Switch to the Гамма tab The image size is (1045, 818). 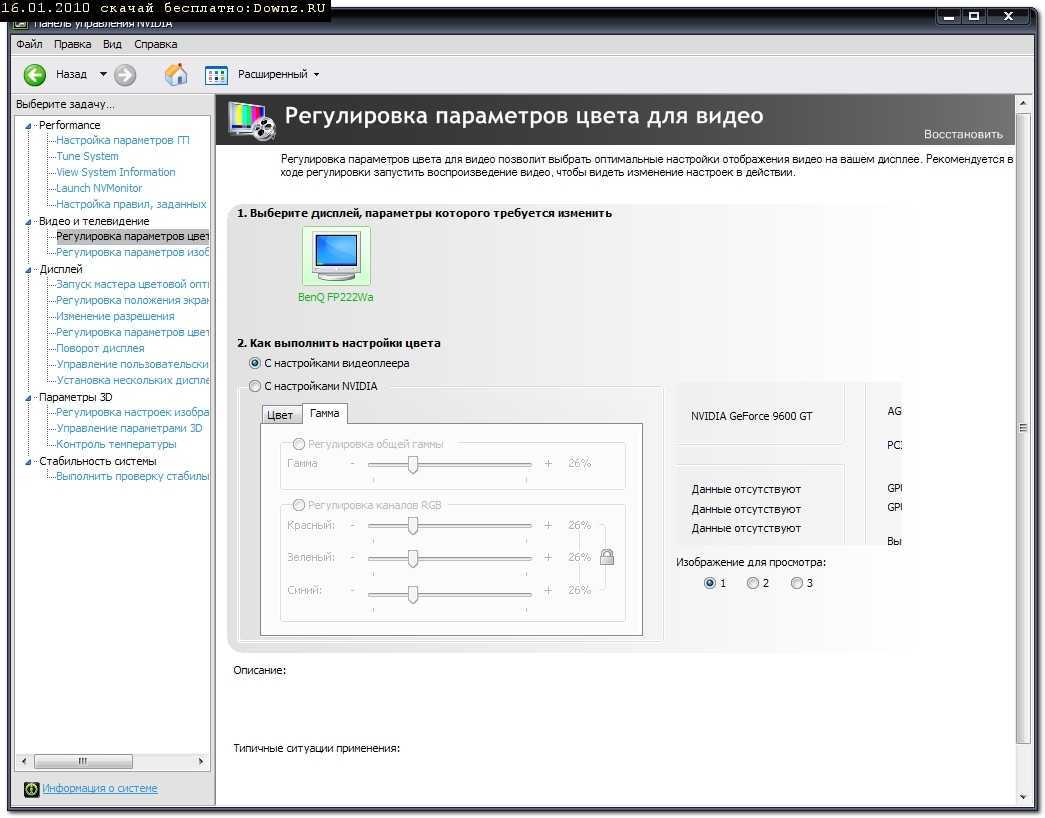(x=325, y=413)
